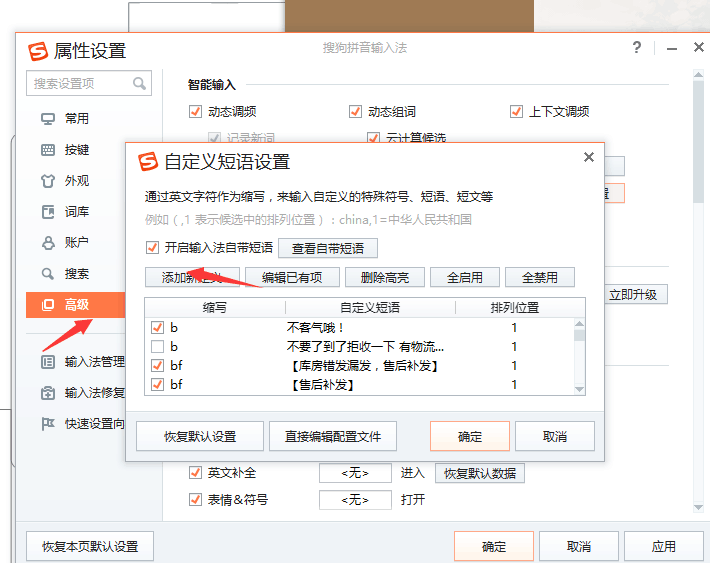Click the 全禁用 button

click(540, 277)
